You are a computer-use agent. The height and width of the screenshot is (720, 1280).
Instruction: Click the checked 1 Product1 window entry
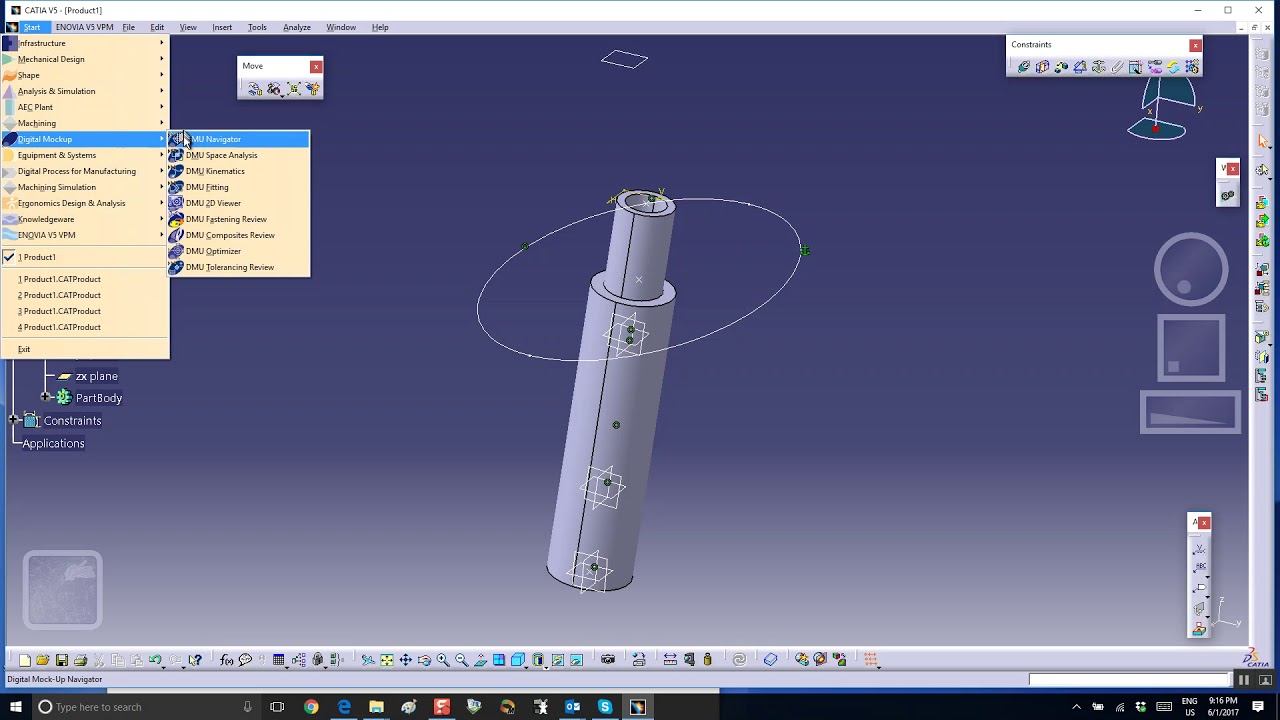tap(85, 257)
